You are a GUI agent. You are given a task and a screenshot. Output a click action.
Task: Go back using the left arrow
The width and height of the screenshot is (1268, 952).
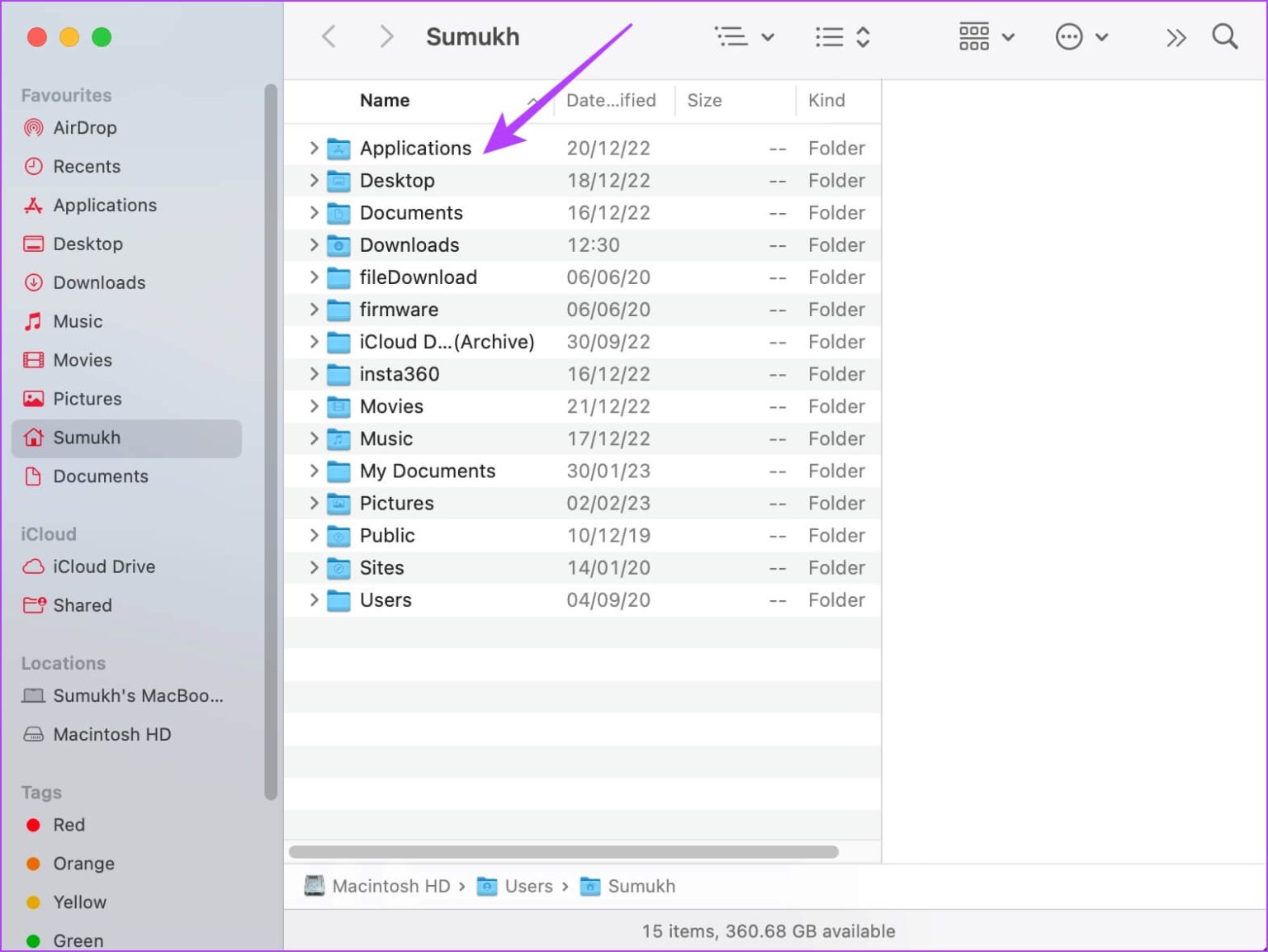[x=329, y=37]
